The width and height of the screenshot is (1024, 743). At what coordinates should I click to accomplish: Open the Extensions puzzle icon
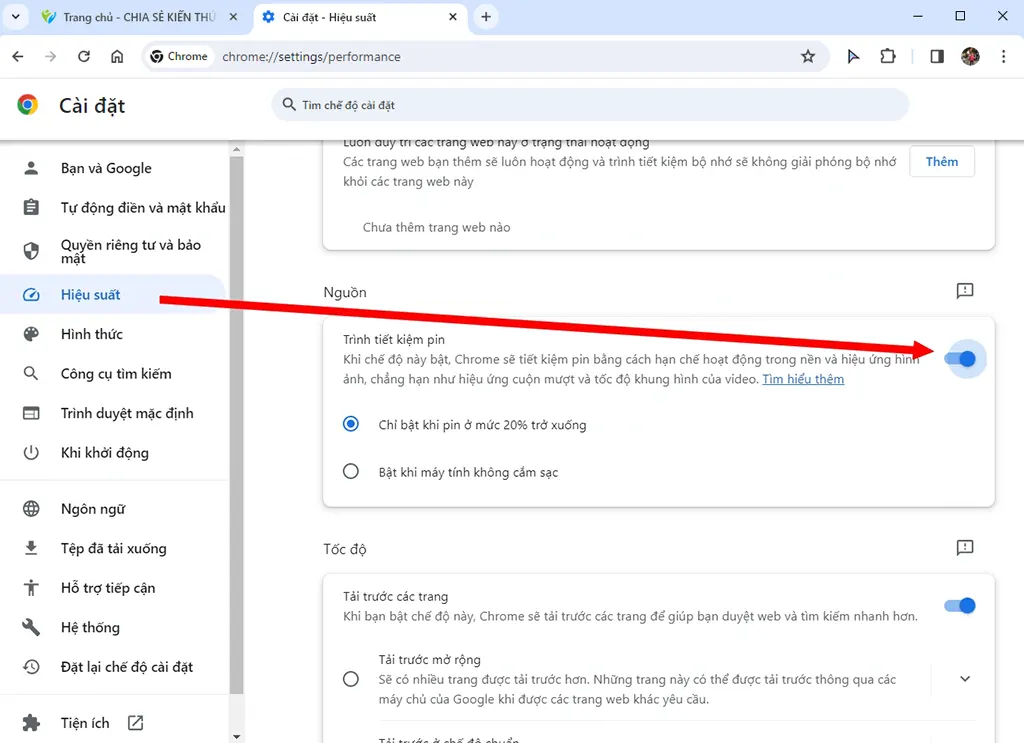point(888,57)
